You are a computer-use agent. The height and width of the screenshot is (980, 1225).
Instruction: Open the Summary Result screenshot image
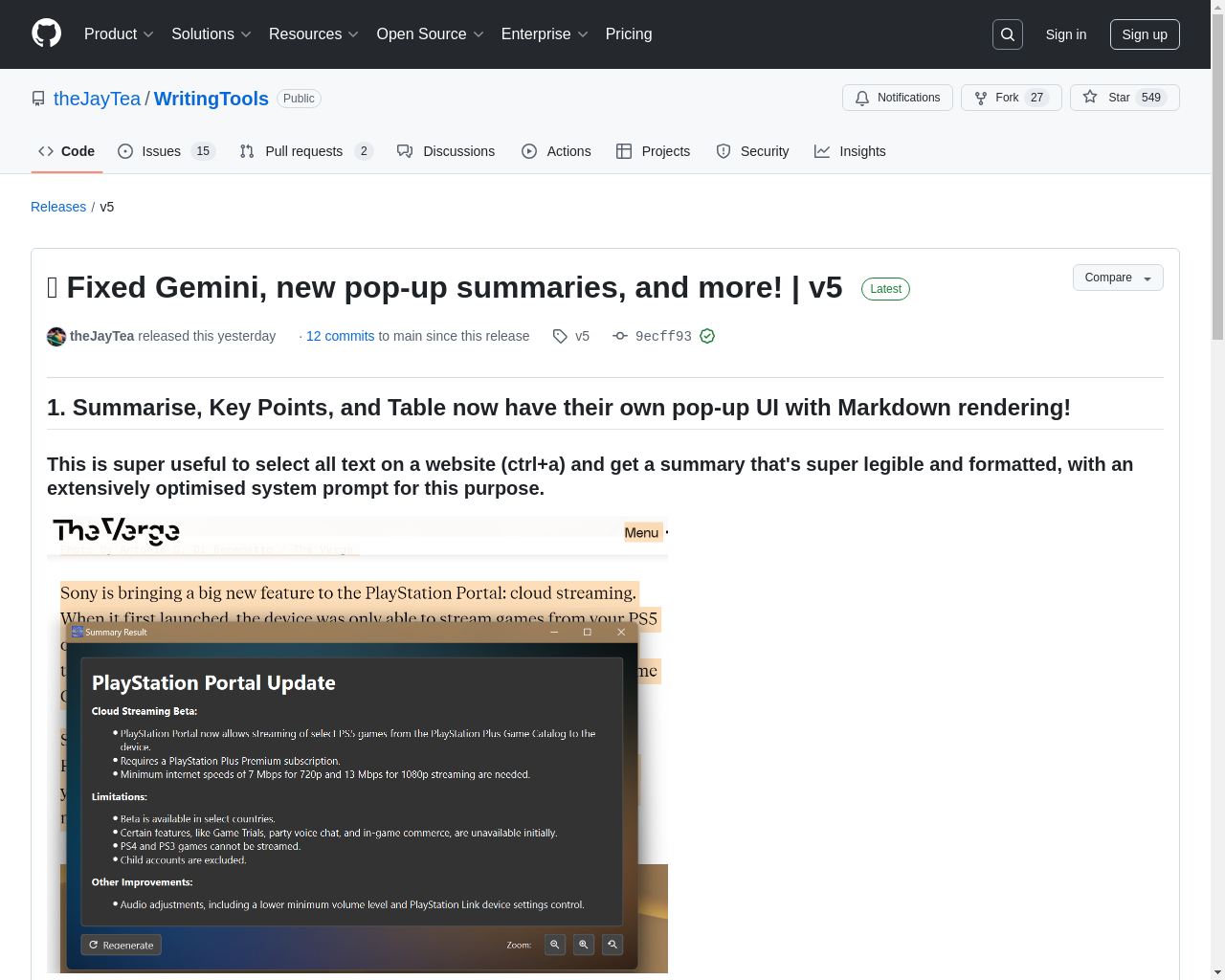(357, 745)
